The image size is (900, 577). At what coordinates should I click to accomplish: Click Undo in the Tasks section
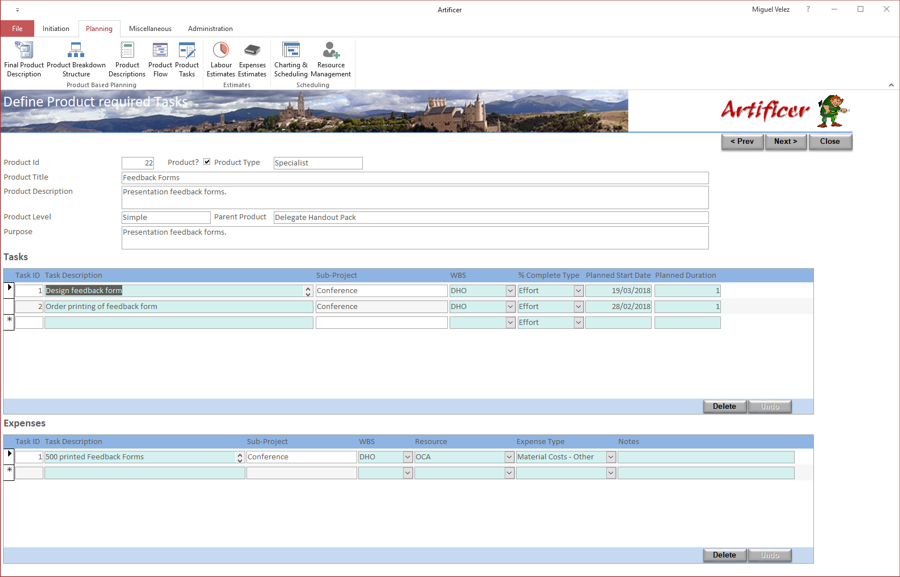770,406
